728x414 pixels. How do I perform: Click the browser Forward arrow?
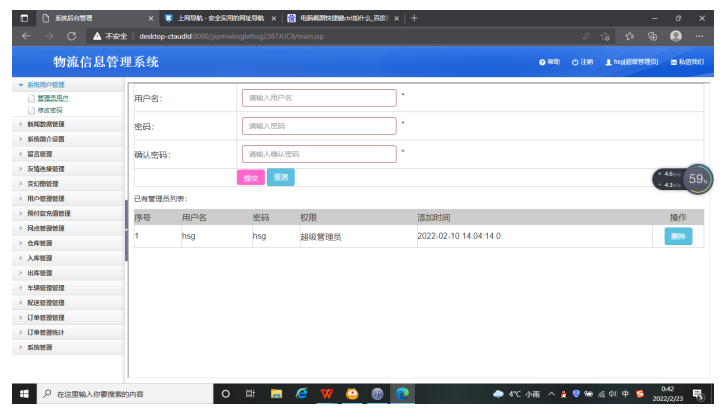(49, 36)
